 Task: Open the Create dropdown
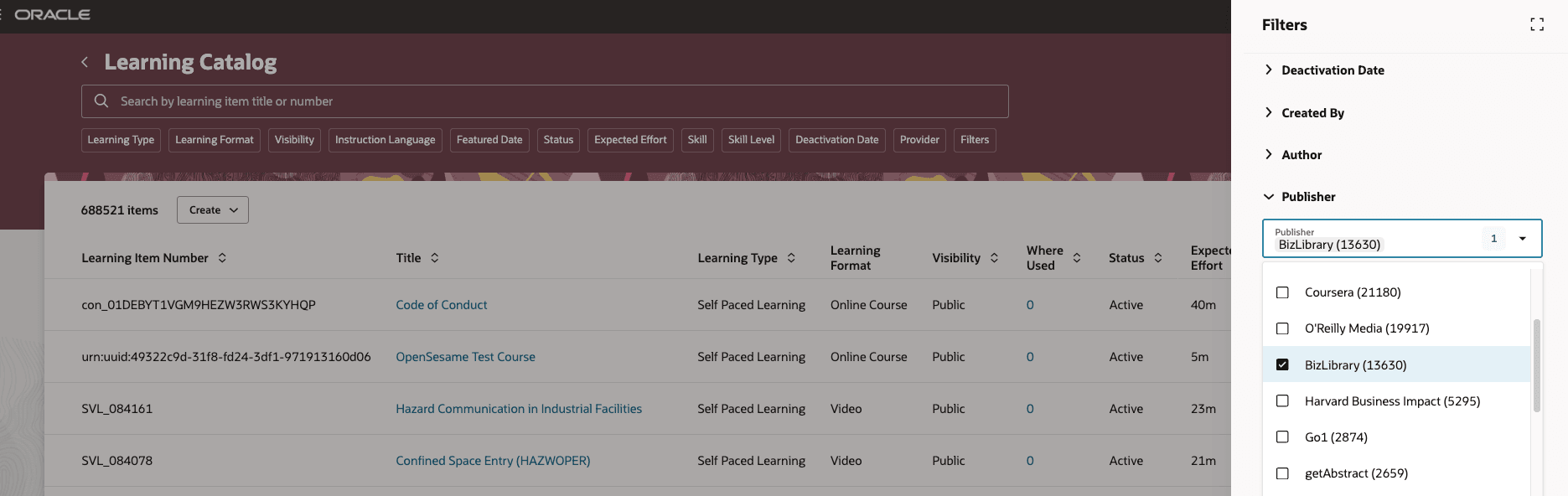(212, 209)
